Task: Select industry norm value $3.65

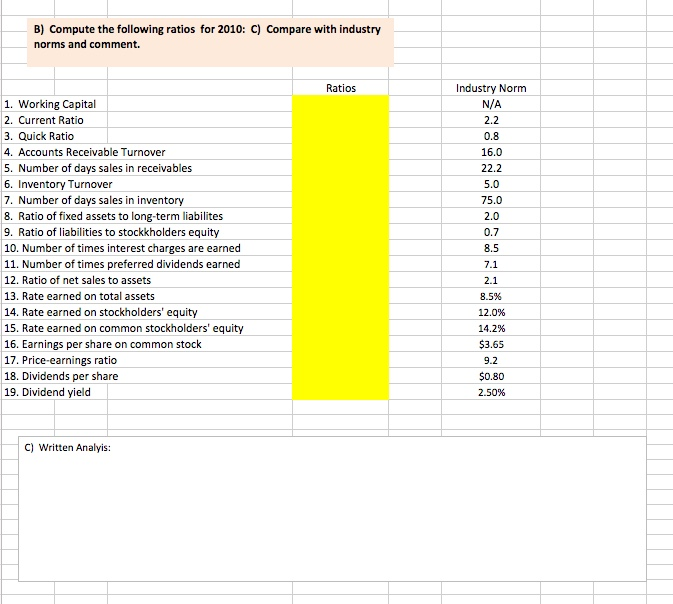Action: (x=491, y=344)
